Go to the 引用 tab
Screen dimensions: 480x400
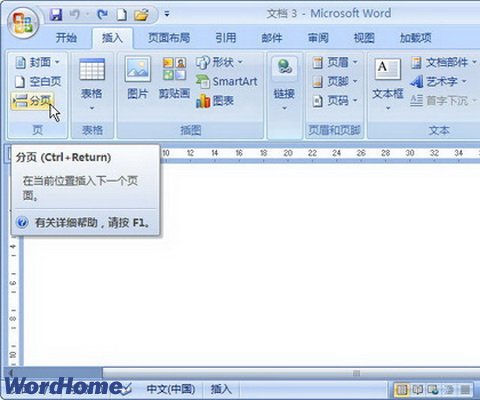coord(226,38)
